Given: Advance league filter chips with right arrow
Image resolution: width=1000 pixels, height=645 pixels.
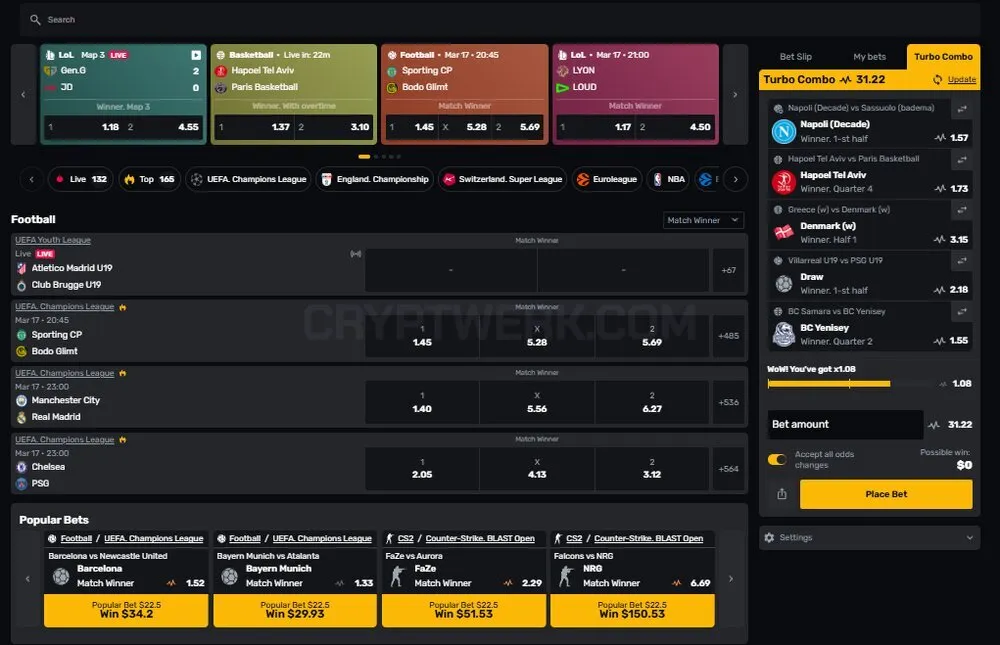Looking at the screenshot, I should click(735, 179).
